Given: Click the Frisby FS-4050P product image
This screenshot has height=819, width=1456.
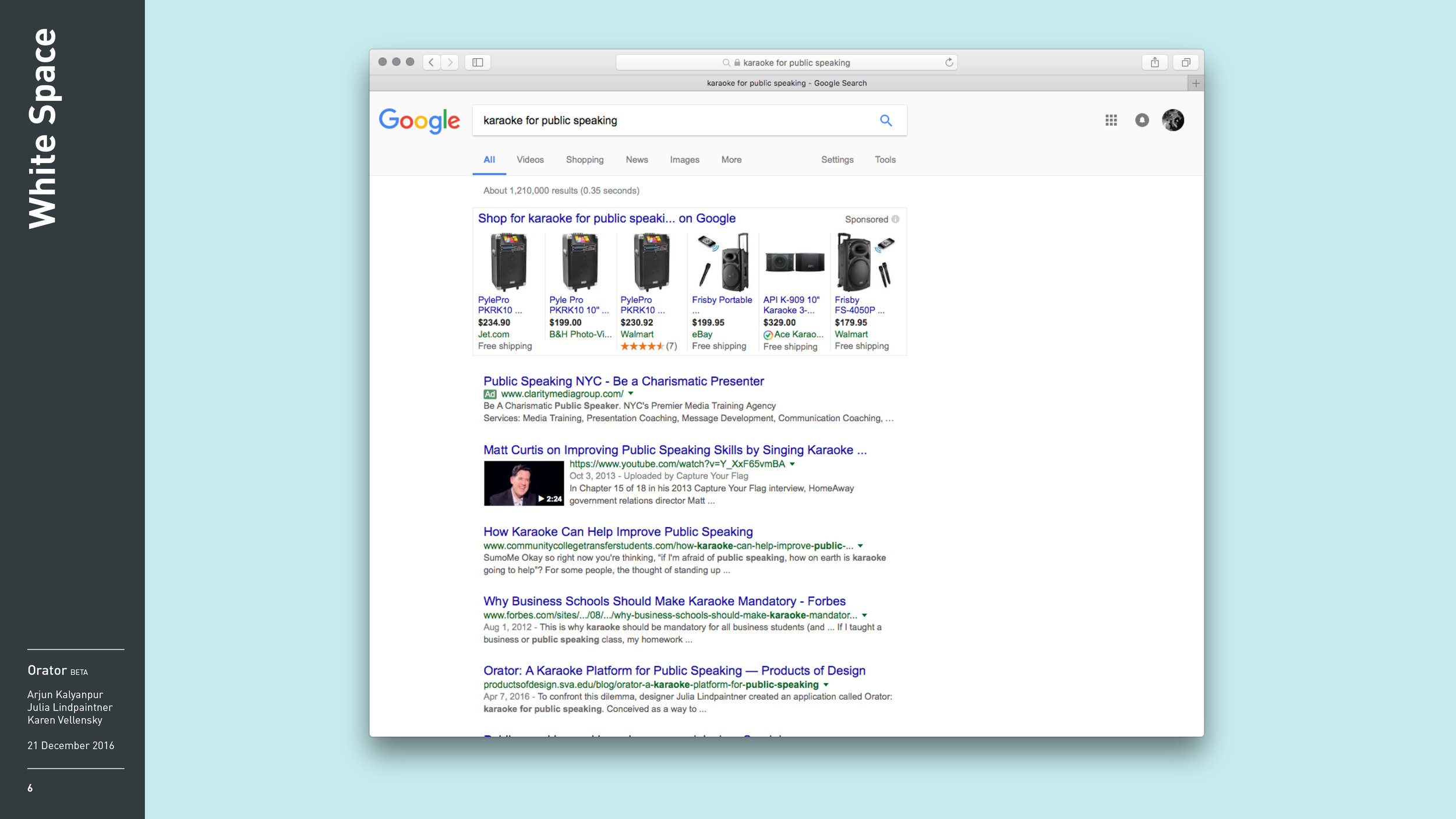Looking at the screenshot, I should [x=865, y=262].
